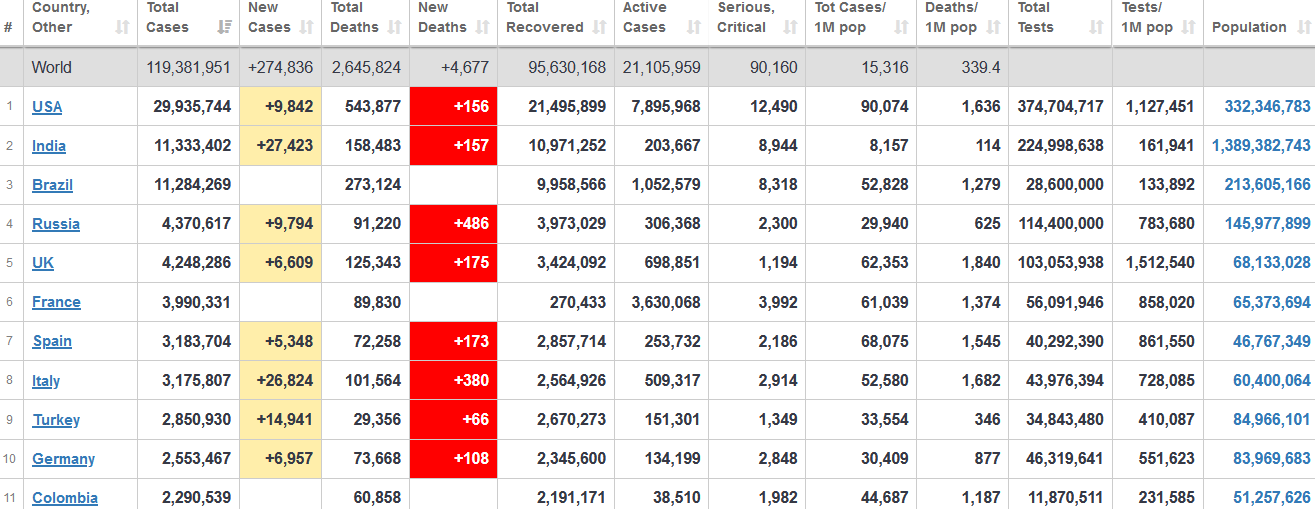
Task: Select Russia total tests 114,400,000
Action: point(1061,224)
